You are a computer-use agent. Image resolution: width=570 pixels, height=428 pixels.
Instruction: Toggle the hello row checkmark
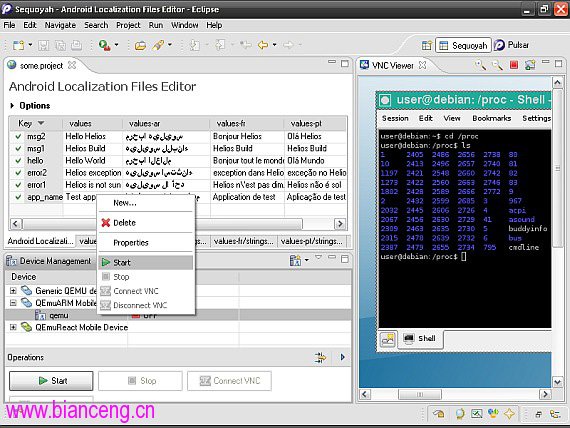(x=18, y=160)
